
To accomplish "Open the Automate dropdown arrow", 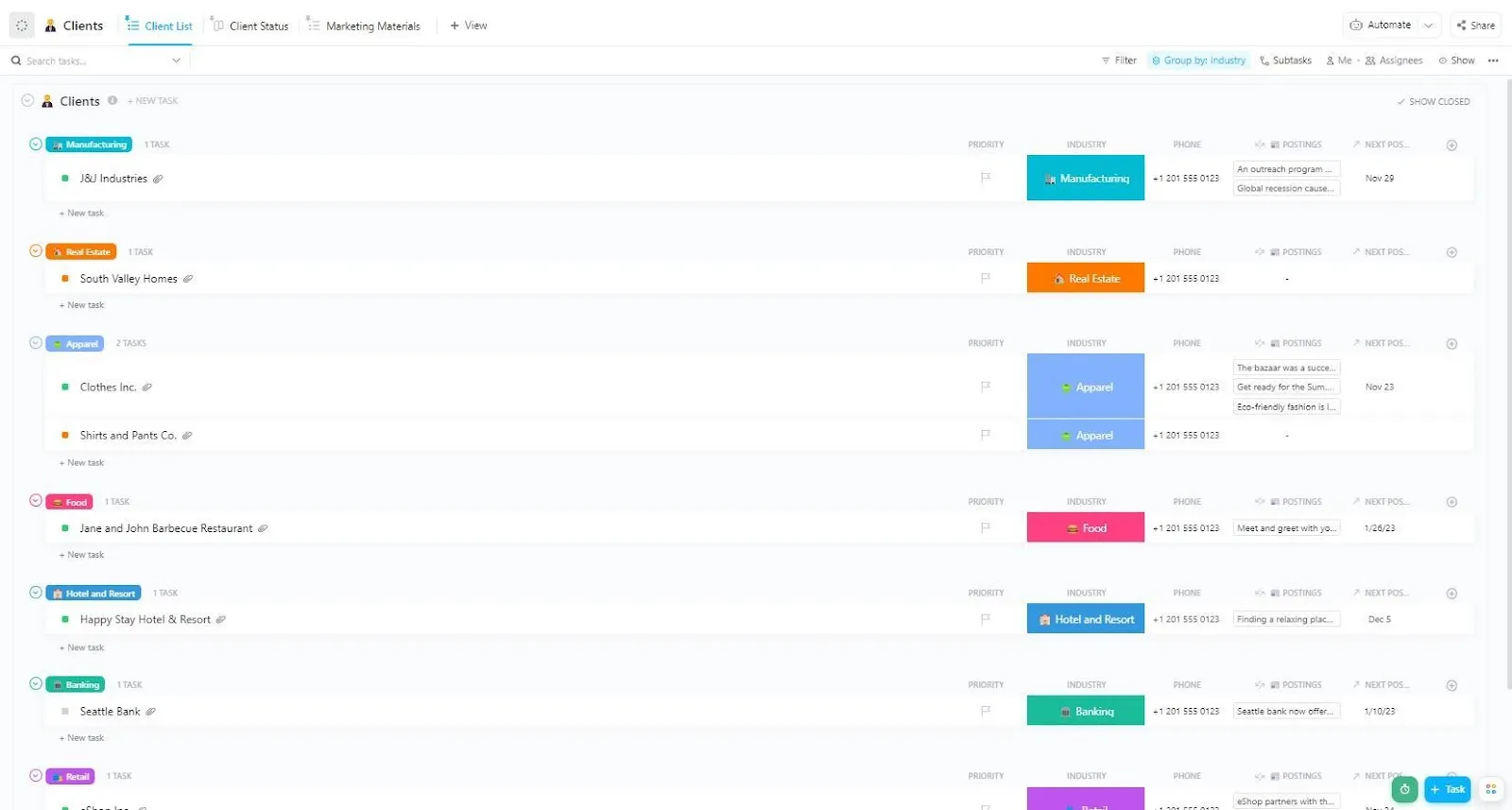I will 1429,26.
